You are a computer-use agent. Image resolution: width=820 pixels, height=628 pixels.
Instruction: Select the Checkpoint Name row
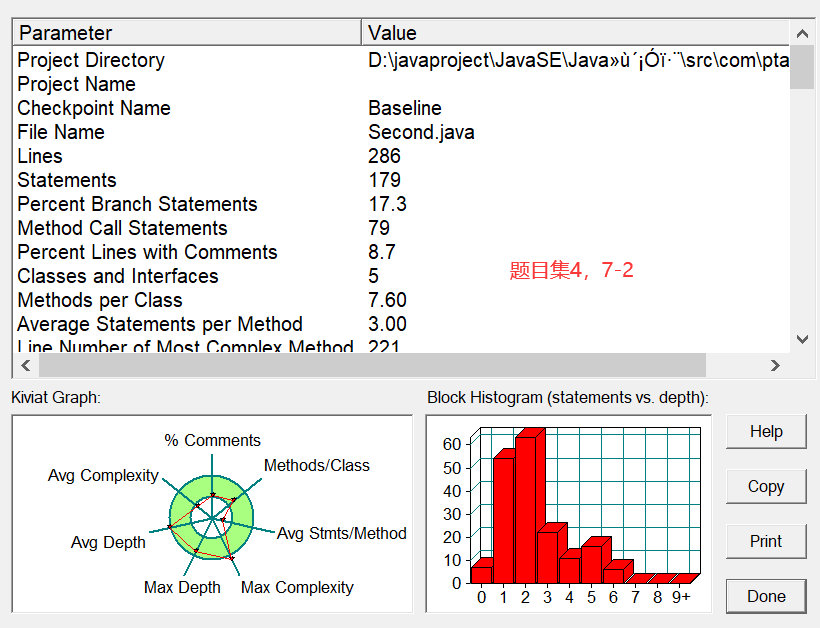pyautogui.click(x=401, y=108)
